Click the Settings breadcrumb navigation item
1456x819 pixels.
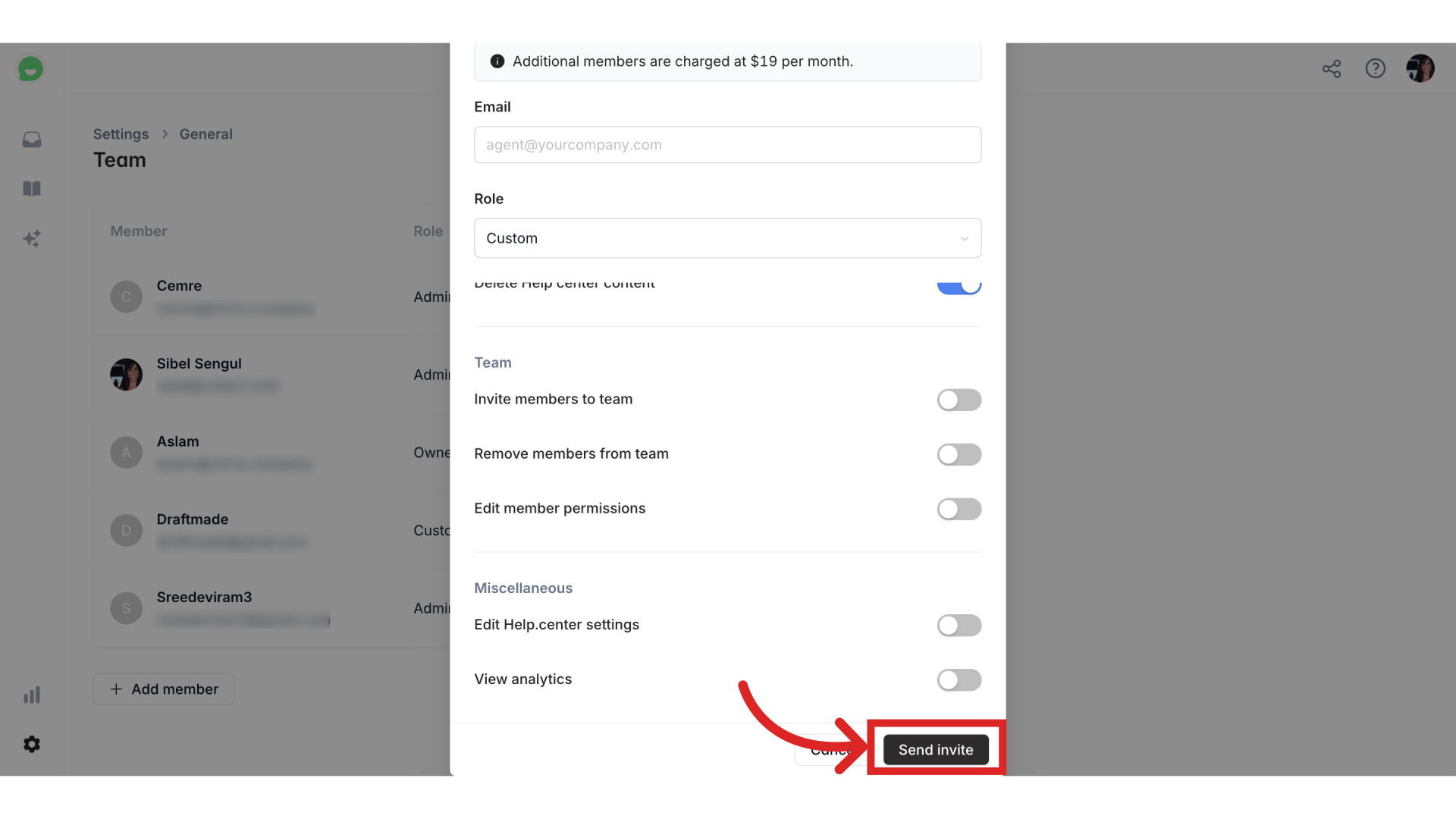coord(121,133)
